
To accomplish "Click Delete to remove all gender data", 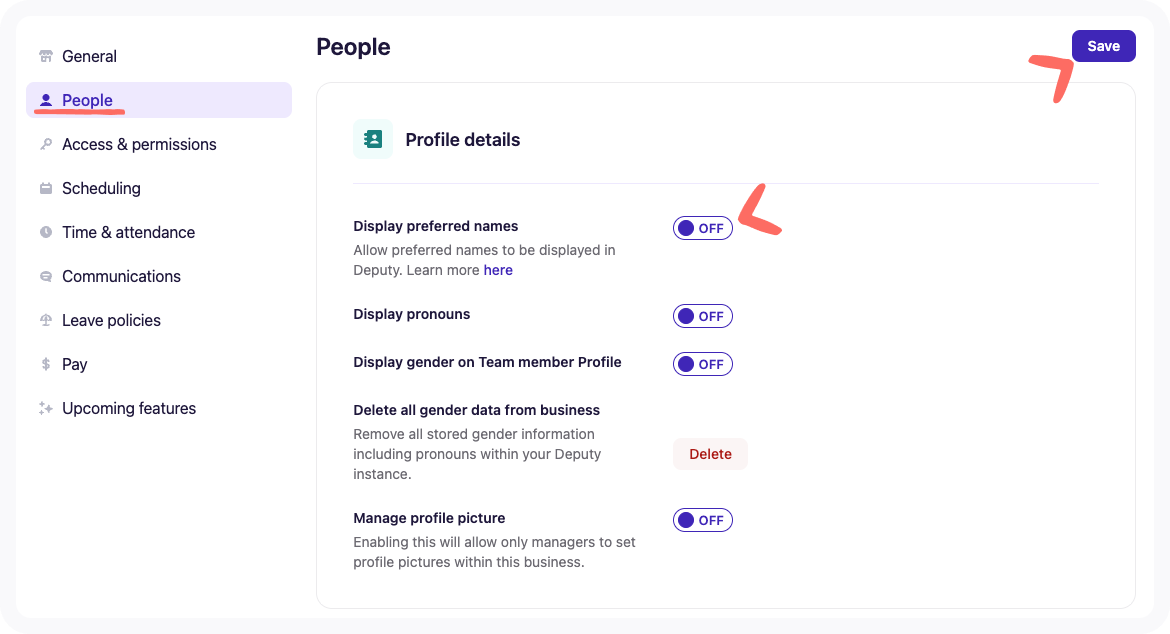I will click(x=710, y=454).
